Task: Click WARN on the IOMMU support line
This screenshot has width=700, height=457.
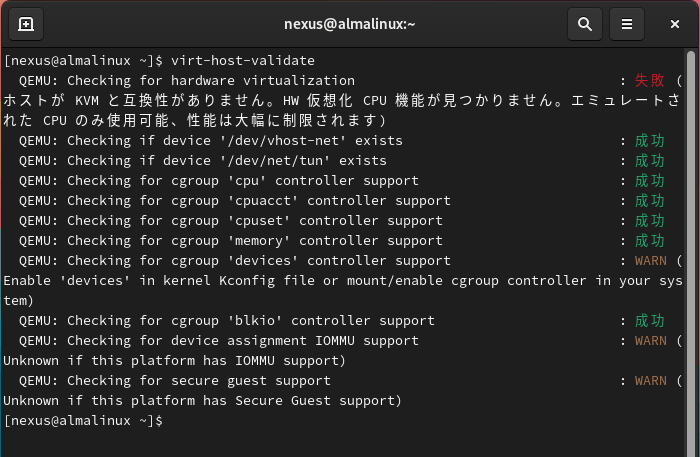Action: pos(650,341)
